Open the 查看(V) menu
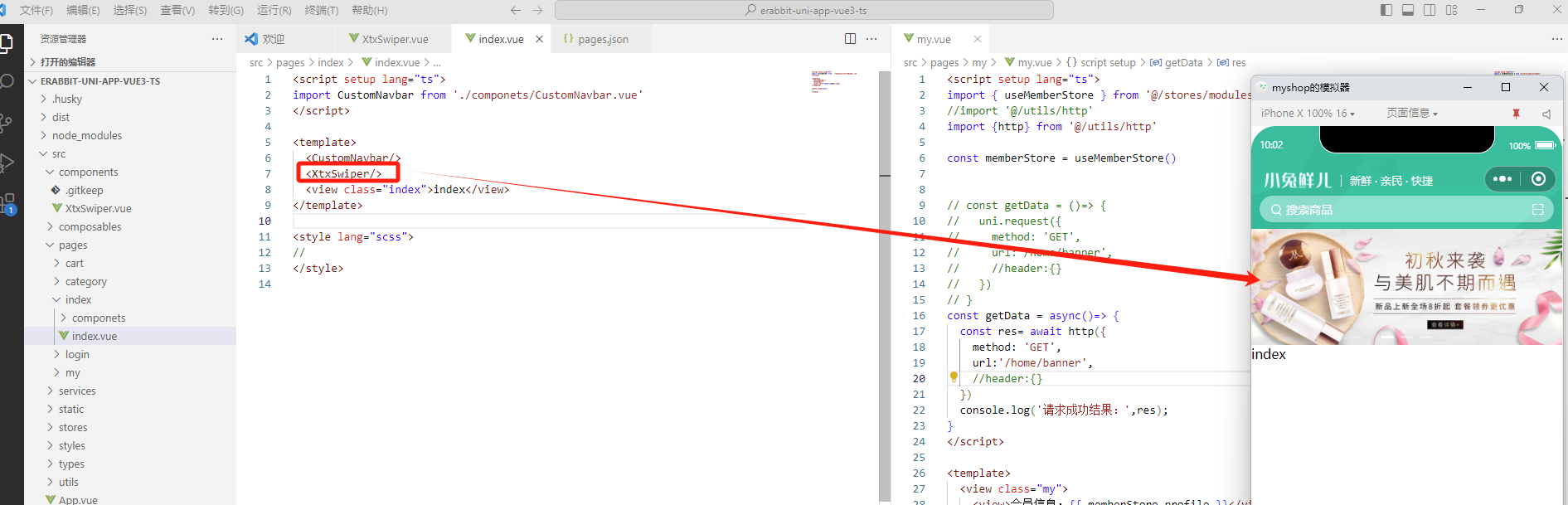The image size is (1568, 505). click(x=177, y=10)
